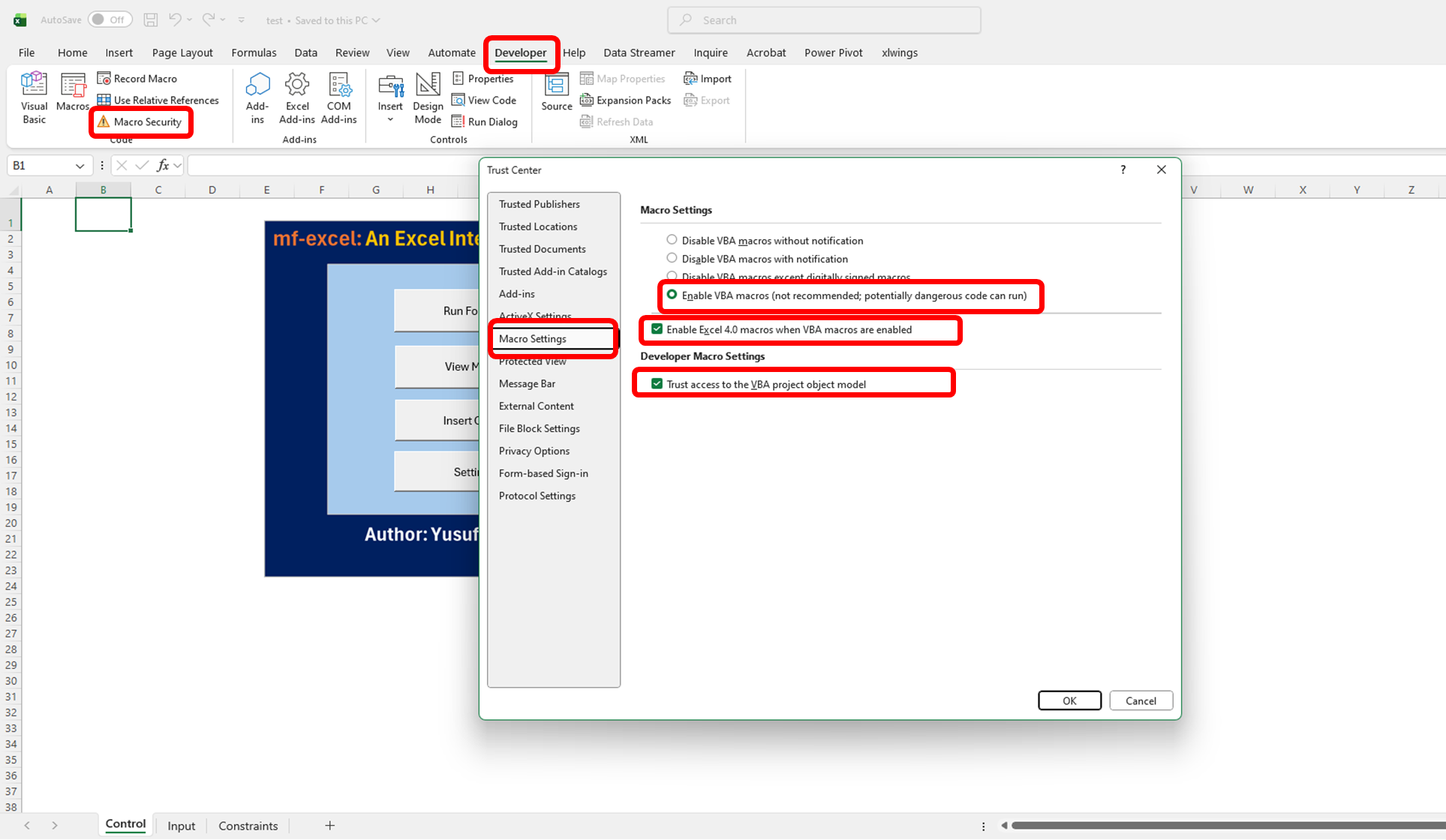Open the Name Box dropdown arrow
This screenshot has height=840, width=1446.
point(80,166)
